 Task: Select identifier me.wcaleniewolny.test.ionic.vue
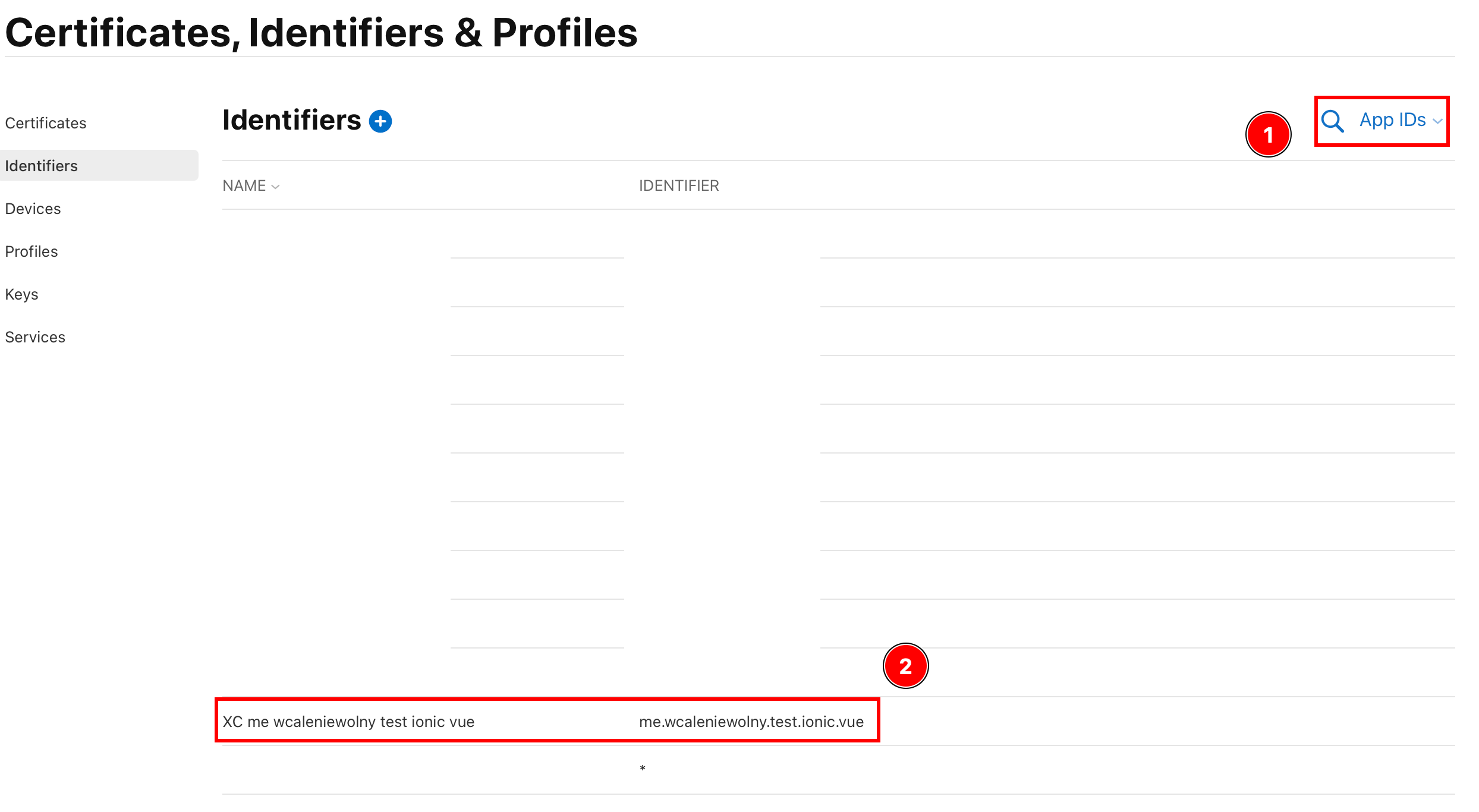coord(751,721)
